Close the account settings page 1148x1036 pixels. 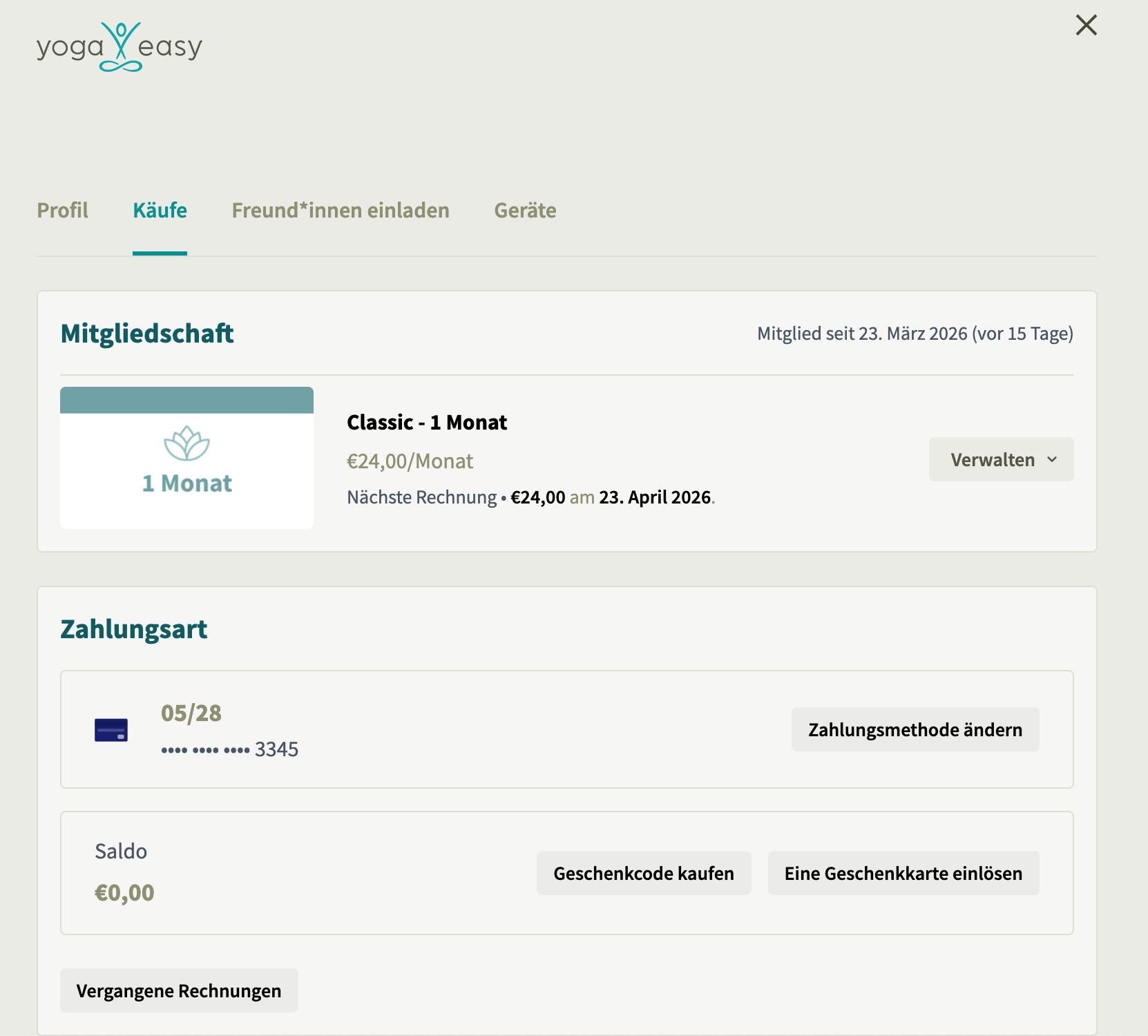click(1087, 26)
